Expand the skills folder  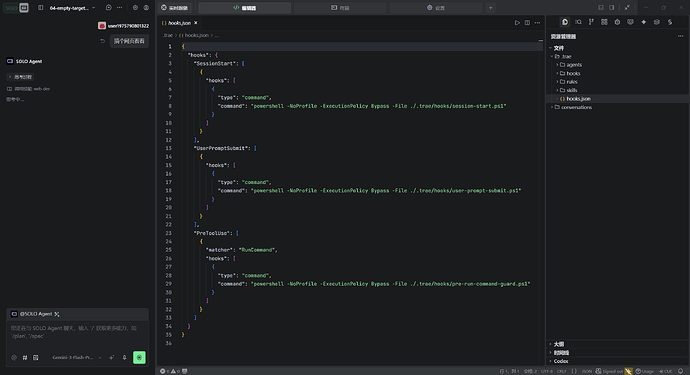tap(618, 90)
